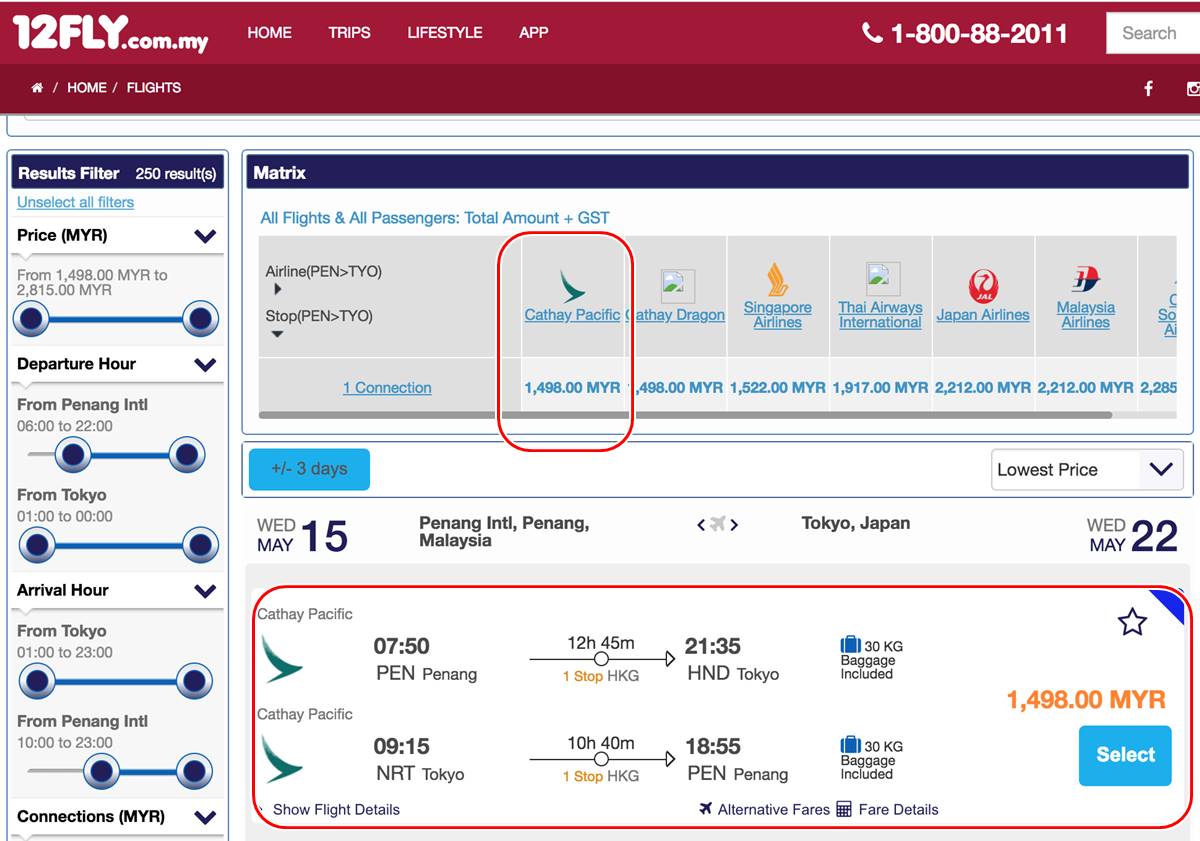
Task: Click the price slider minimum handle
Action: [31, 320]
